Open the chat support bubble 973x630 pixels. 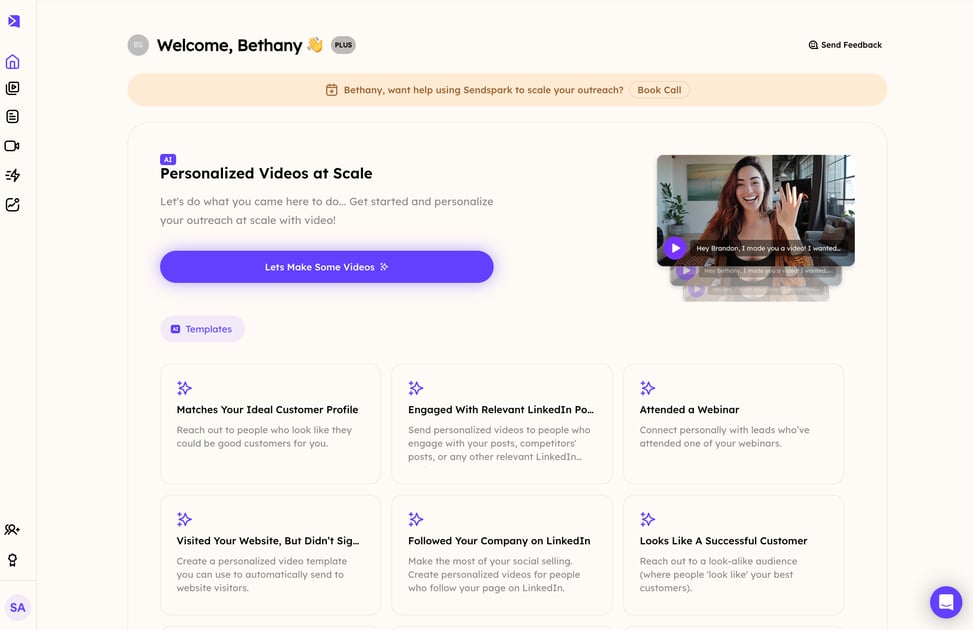click(x=945, y=602)
